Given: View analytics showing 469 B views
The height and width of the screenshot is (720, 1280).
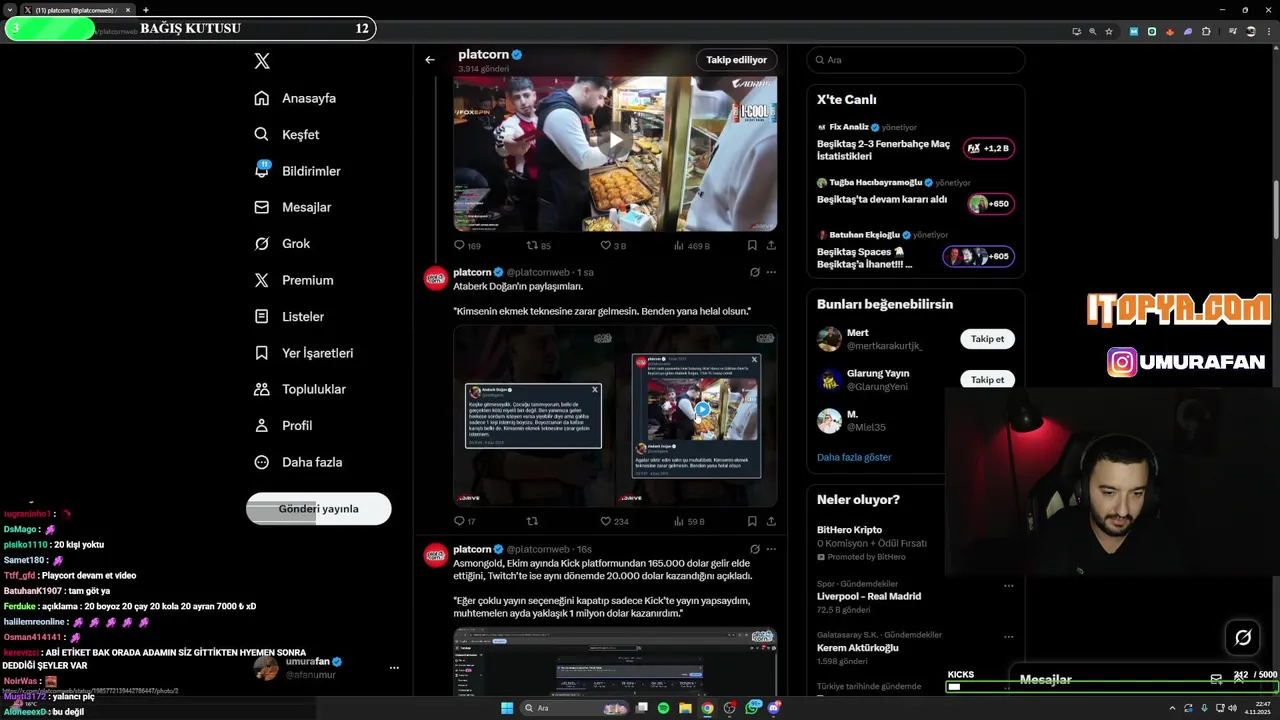Looking at the screenshot, I should [692, 245].
